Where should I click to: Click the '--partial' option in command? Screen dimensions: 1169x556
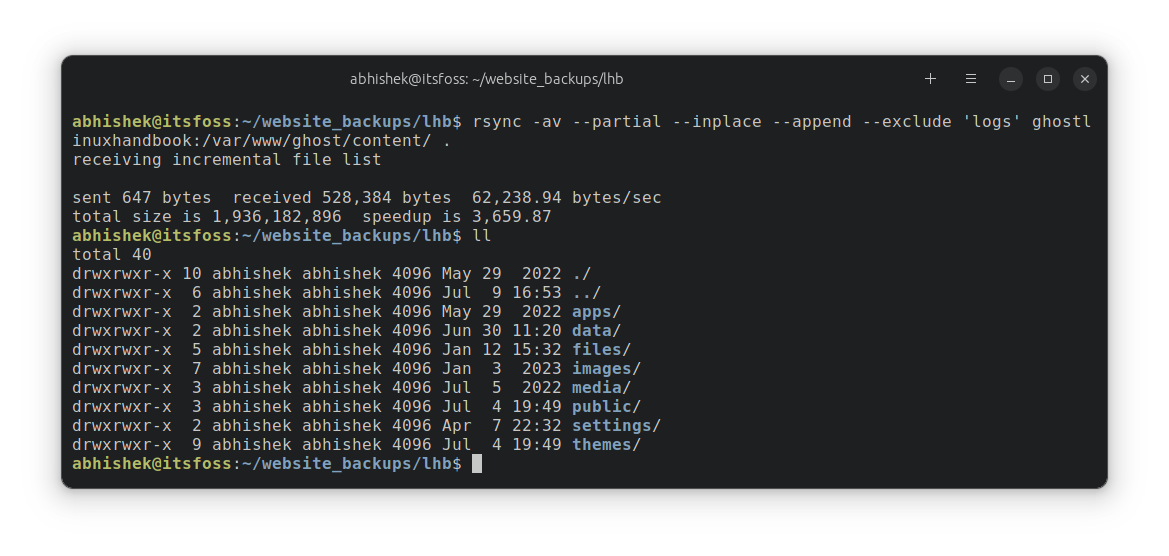(617, 121)
